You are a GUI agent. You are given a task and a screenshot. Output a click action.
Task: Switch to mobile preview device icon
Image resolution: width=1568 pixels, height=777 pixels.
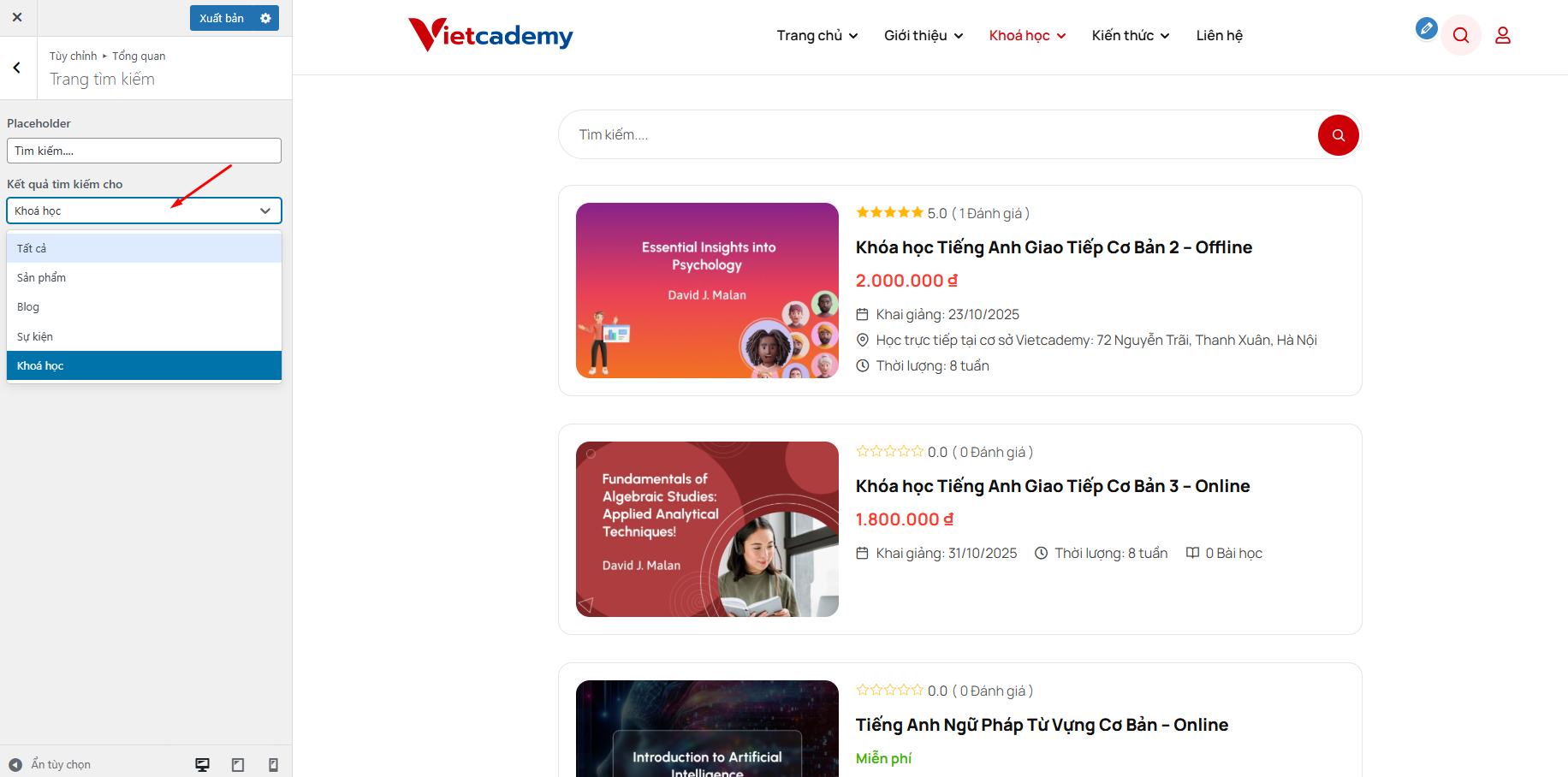pyautogui.click(x=273, y=765)
